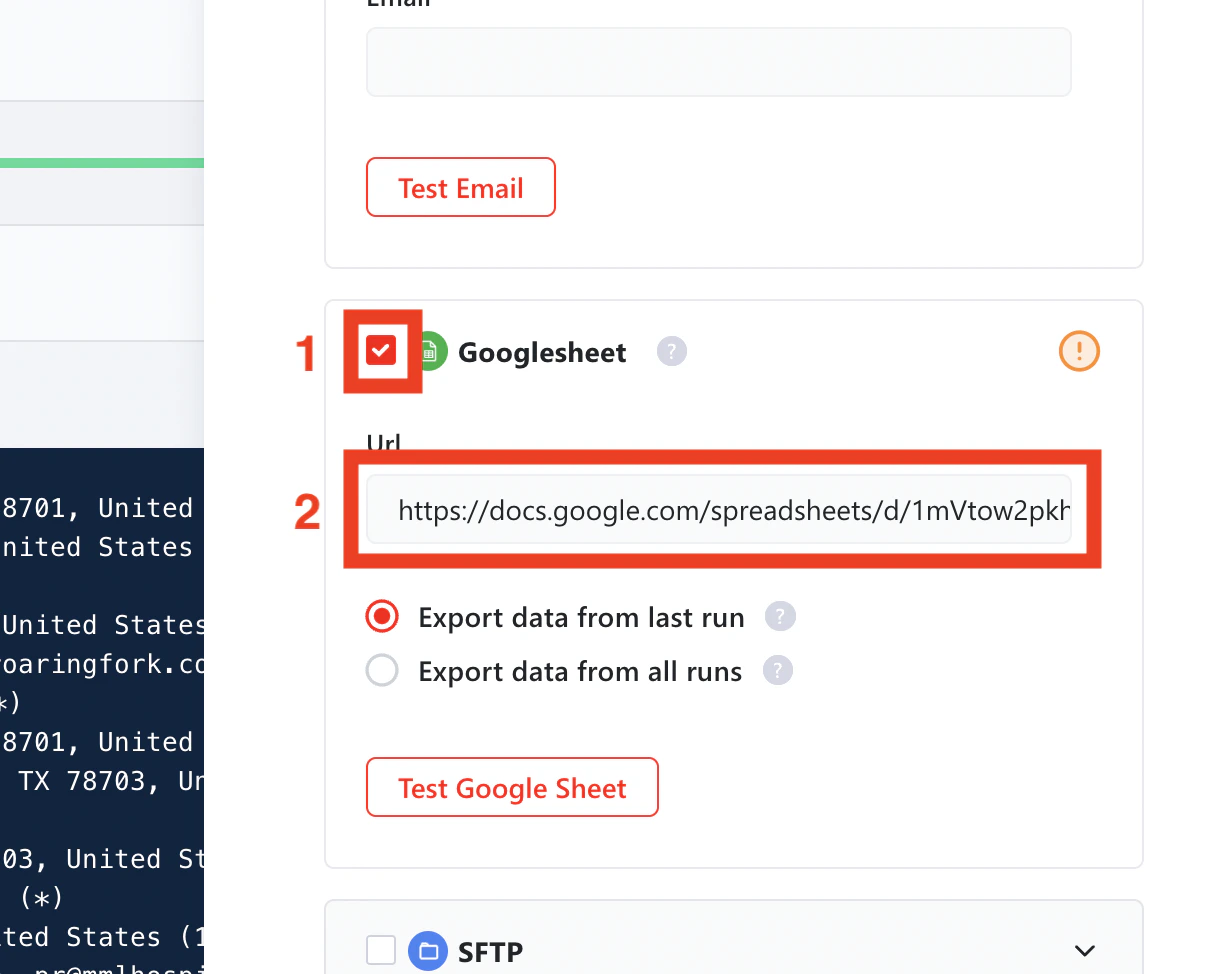Expand the SFTP section chevron
1210x974 pixels.
(x=1084, y=950)
